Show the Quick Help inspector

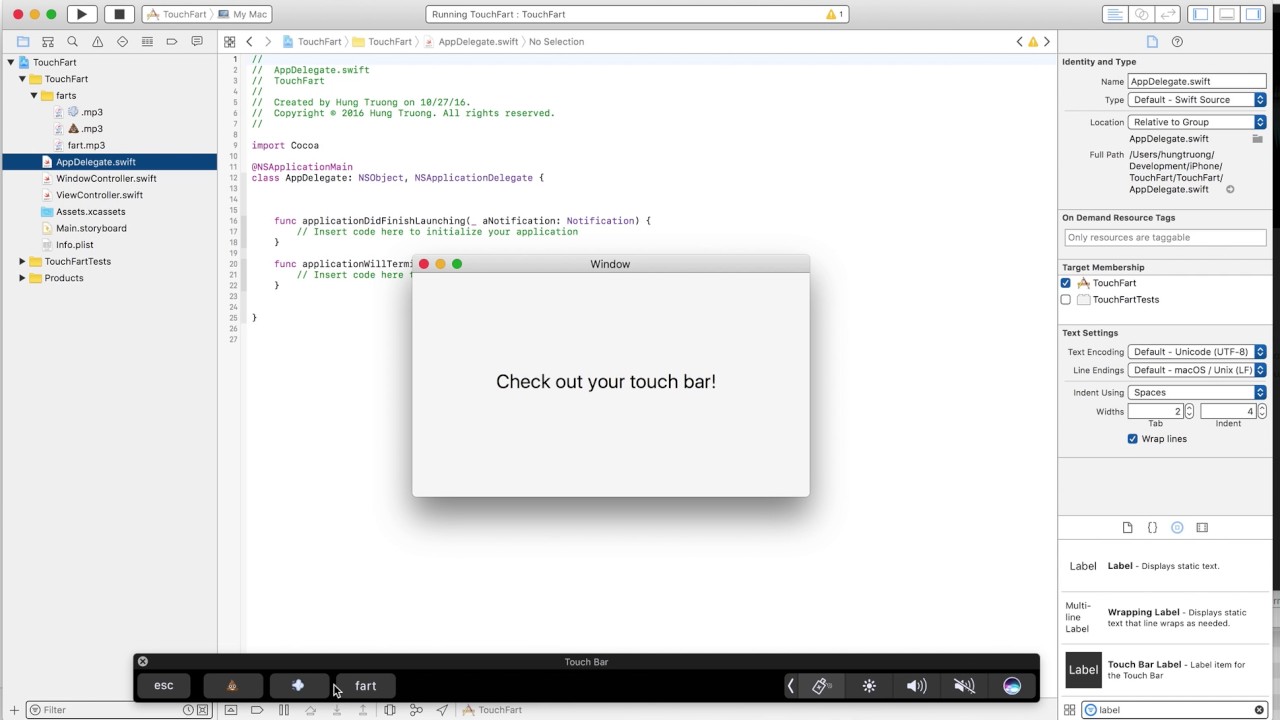(x=1177, y=42)
